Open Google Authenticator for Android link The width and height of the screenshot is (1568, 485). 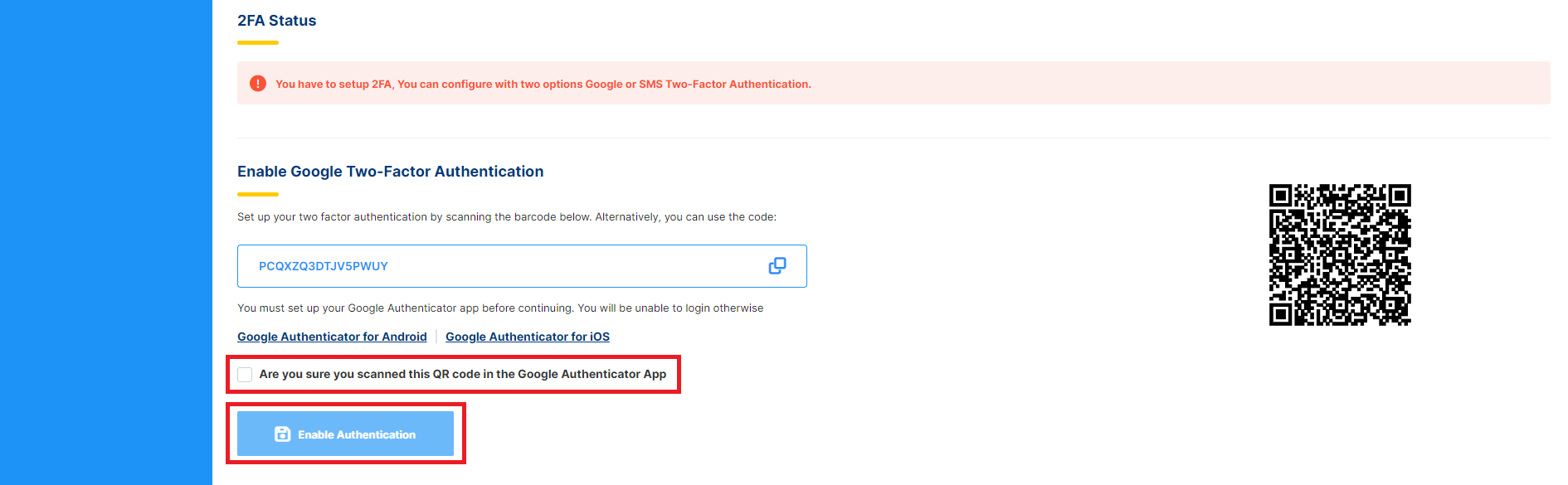(x=332, y=337)
